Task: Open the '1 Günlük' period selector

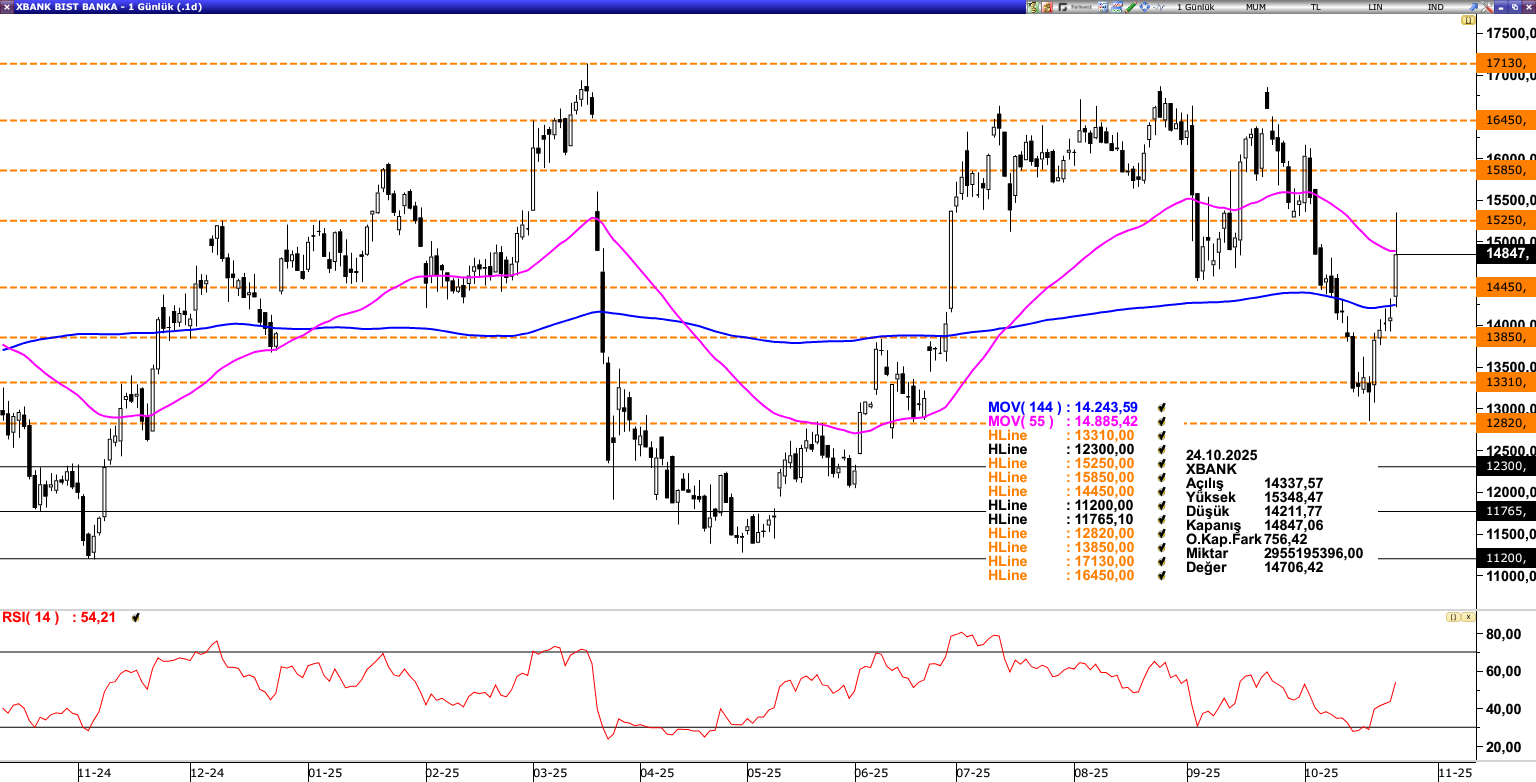Action: (x=1196, y=7)
